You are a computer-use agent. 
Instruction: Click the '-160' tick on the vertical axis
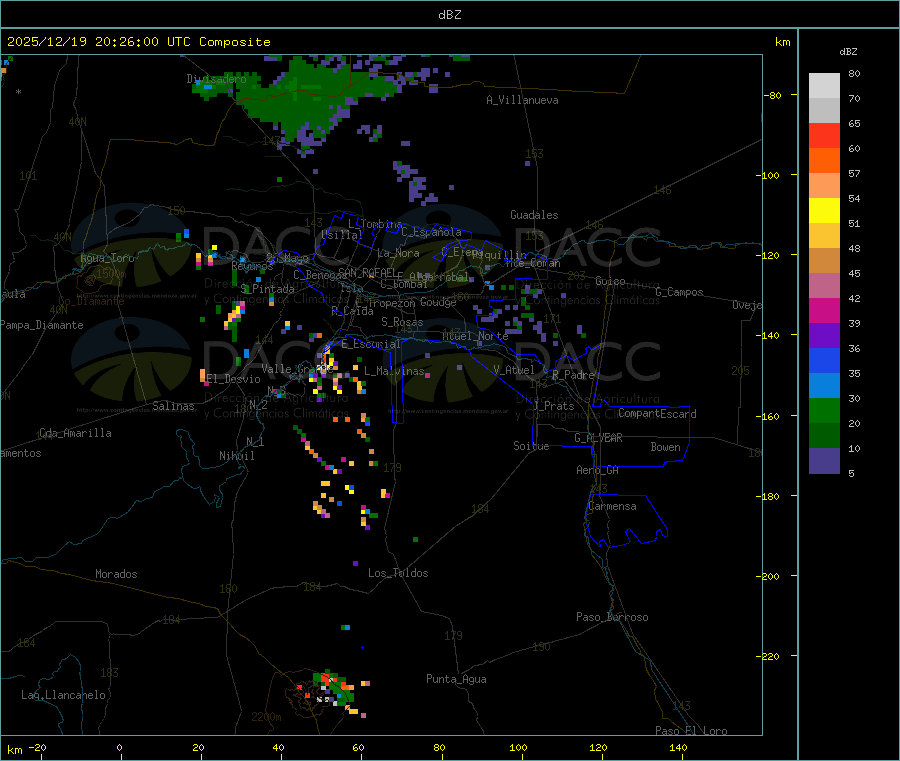click(x=769, y=416)
